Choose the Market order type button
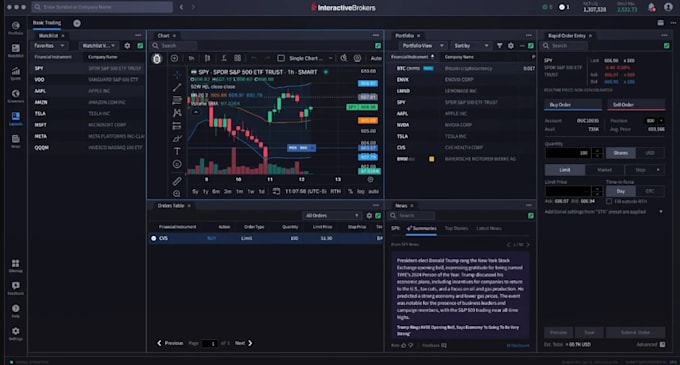The height and width of the screenshot is (365, 680). pyautogui.click(x=605, y=170)
